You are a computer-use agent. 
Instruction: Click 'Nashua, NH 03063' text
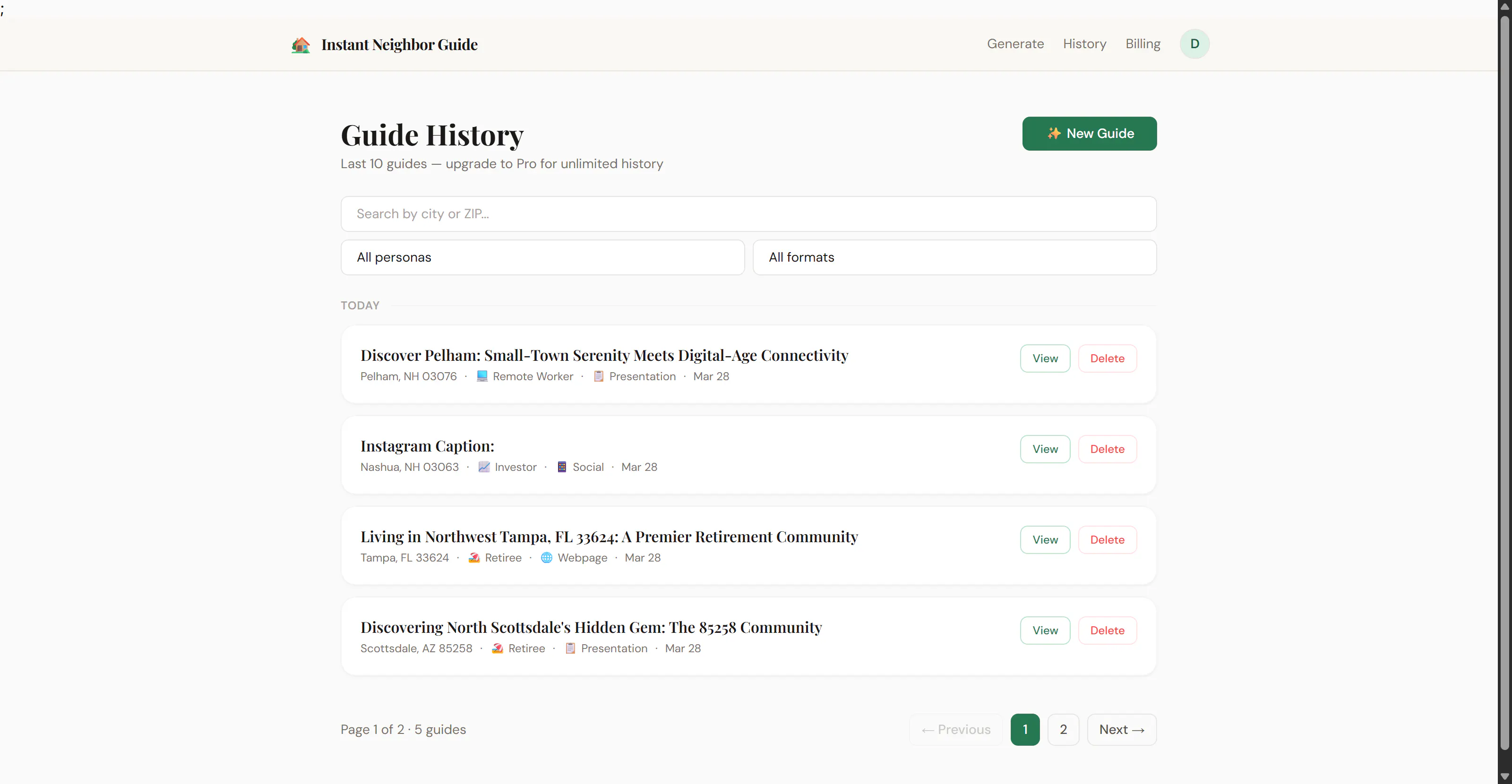(410, 467)
